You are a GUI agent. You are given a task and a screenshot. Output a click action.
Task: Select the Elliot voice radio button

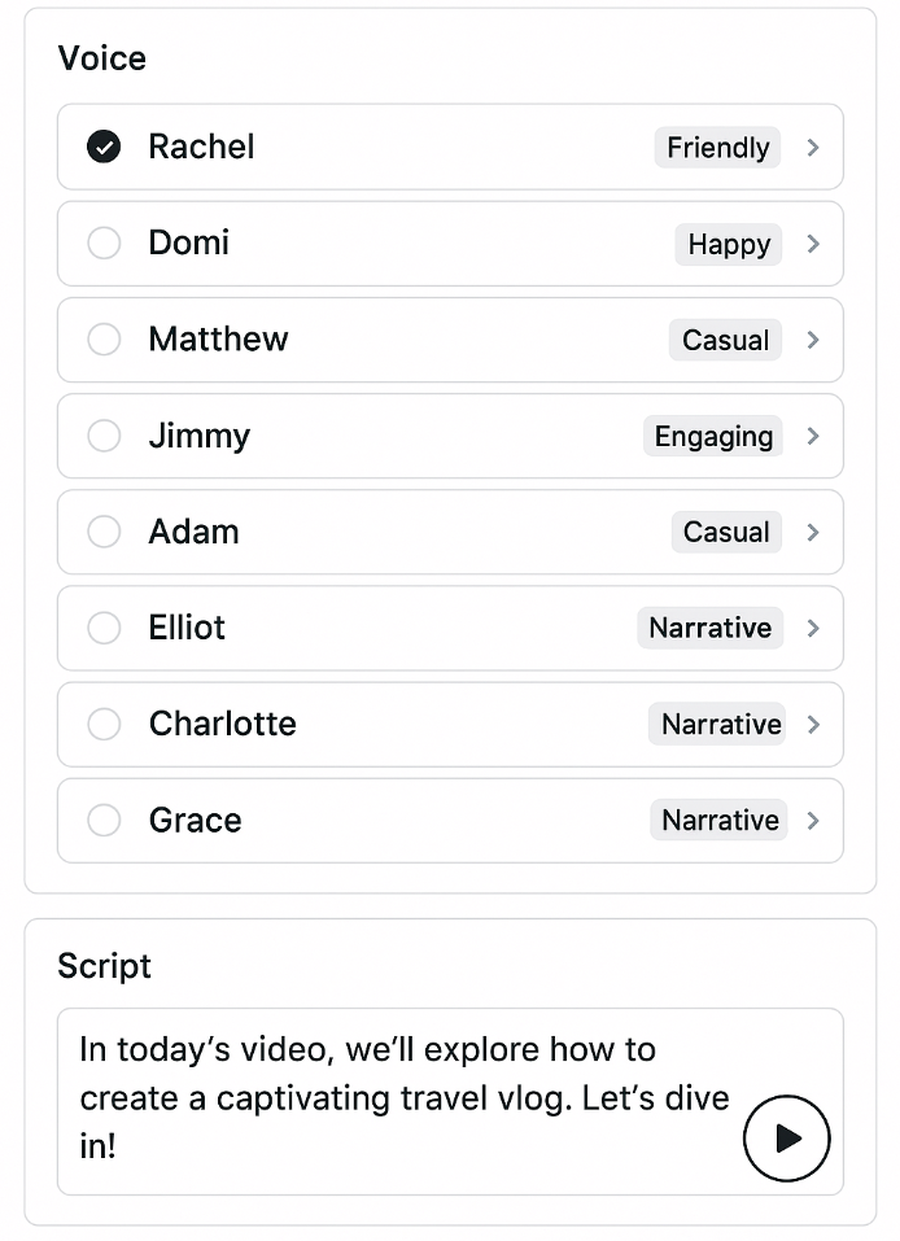click(104, 627)
